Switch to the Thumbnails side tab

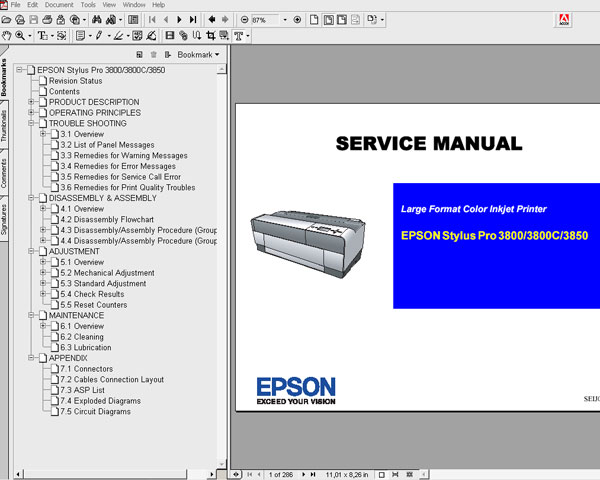click(x=4, y=125)
